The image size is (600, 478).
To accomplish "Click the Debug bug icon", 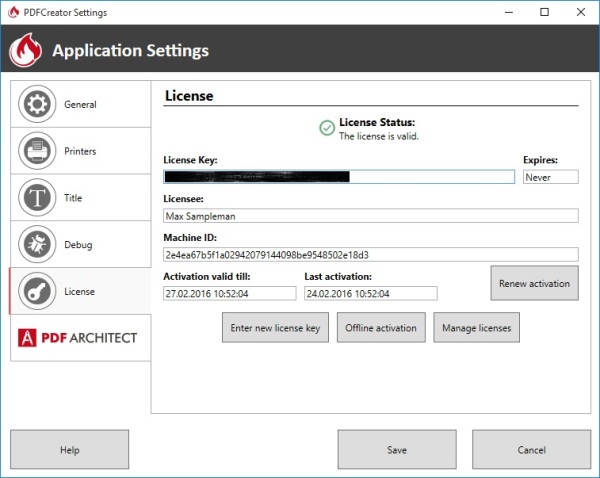I will [38, 245].
